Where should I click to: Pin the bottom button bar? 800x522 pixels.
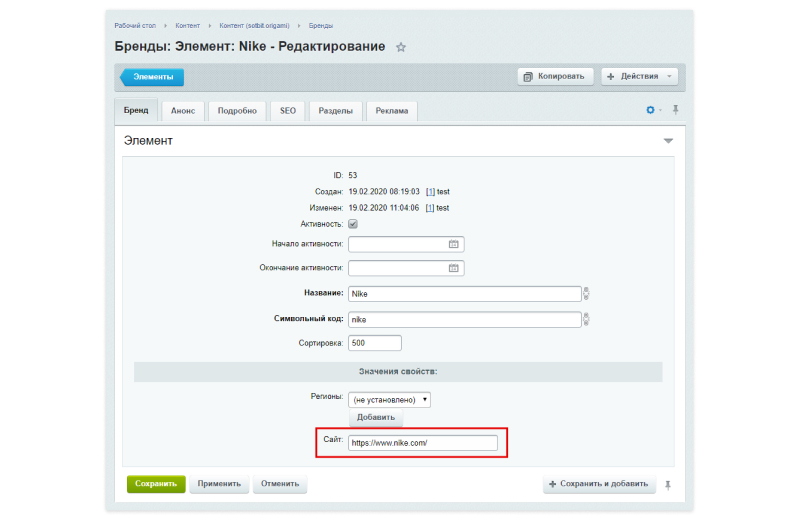coord(668,485)
